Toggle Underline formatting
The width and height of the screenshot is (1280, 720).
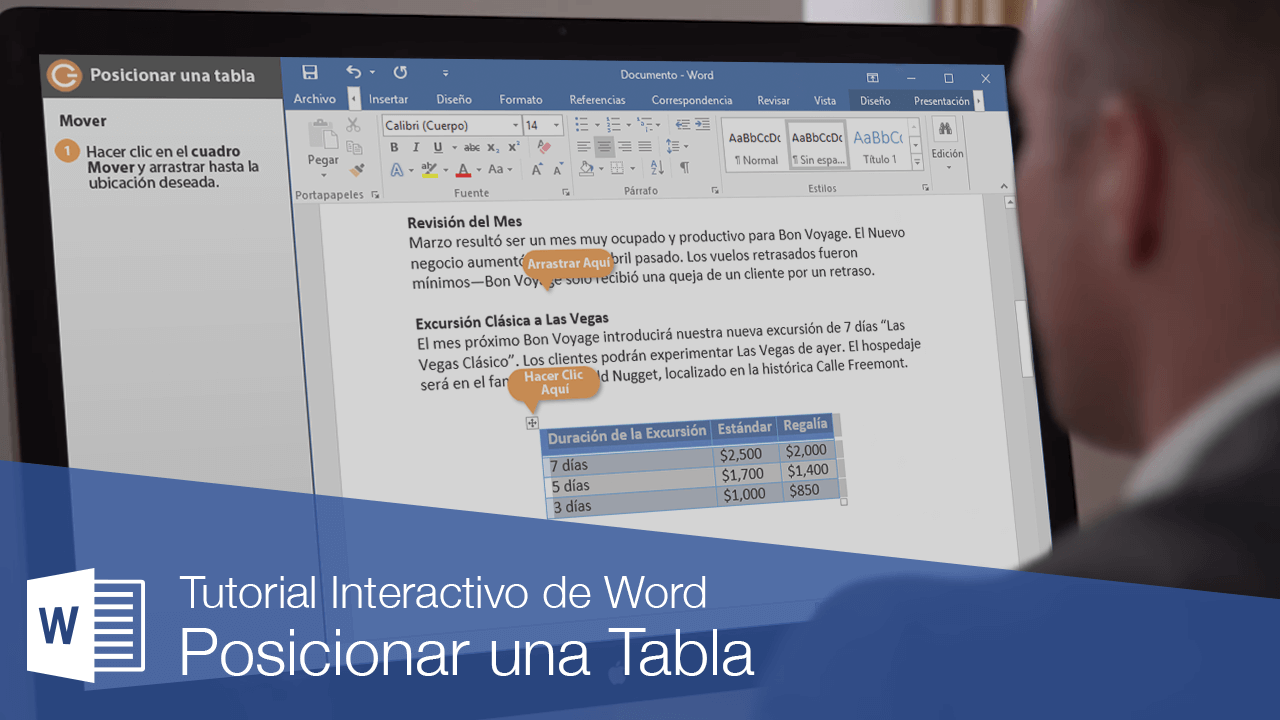point(438,147)
